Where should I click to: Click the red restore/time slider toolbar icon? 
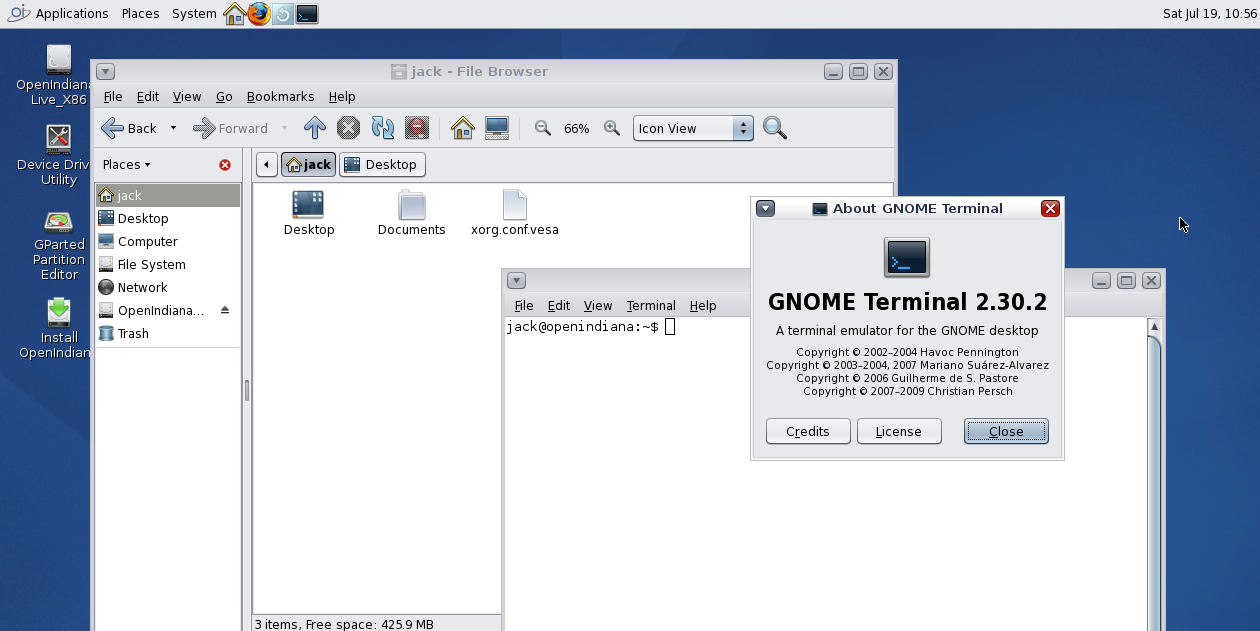(417, 128)
